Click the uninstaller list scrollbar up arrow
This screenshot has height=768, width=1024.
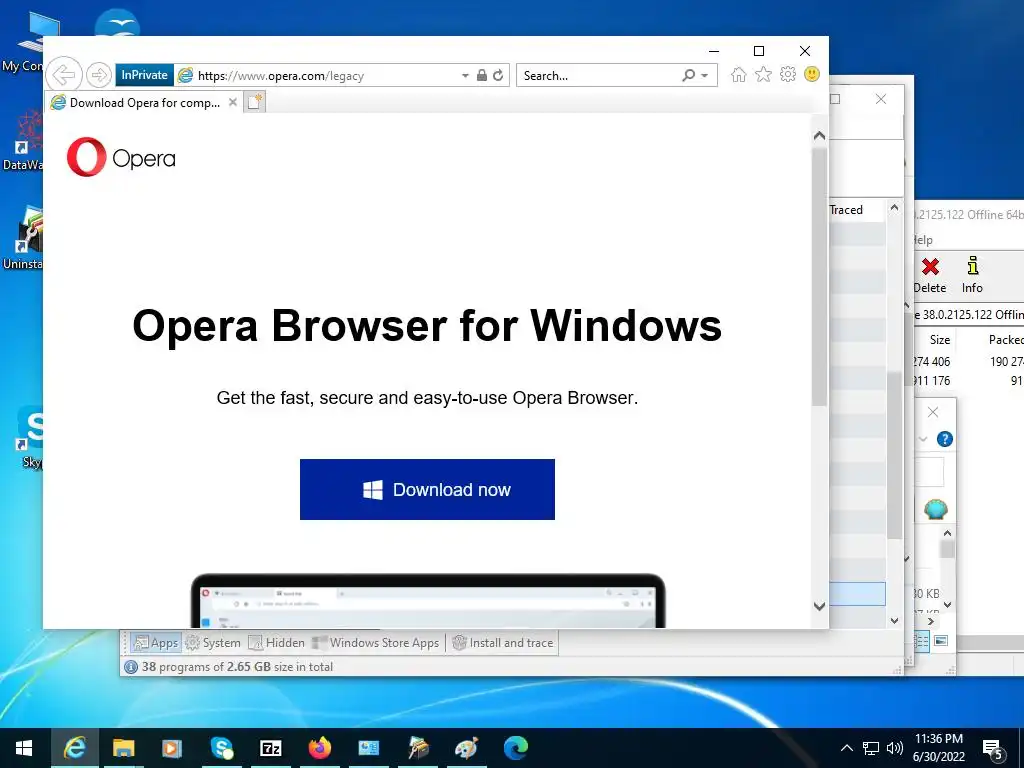coord(894,208)
